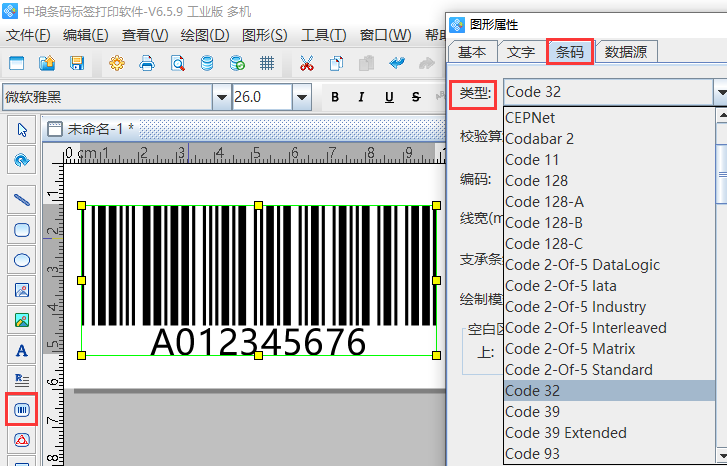This screenshot has height=466, width=727.
Task: Open the font size dropdown arrow
Action: click(302, 97)
